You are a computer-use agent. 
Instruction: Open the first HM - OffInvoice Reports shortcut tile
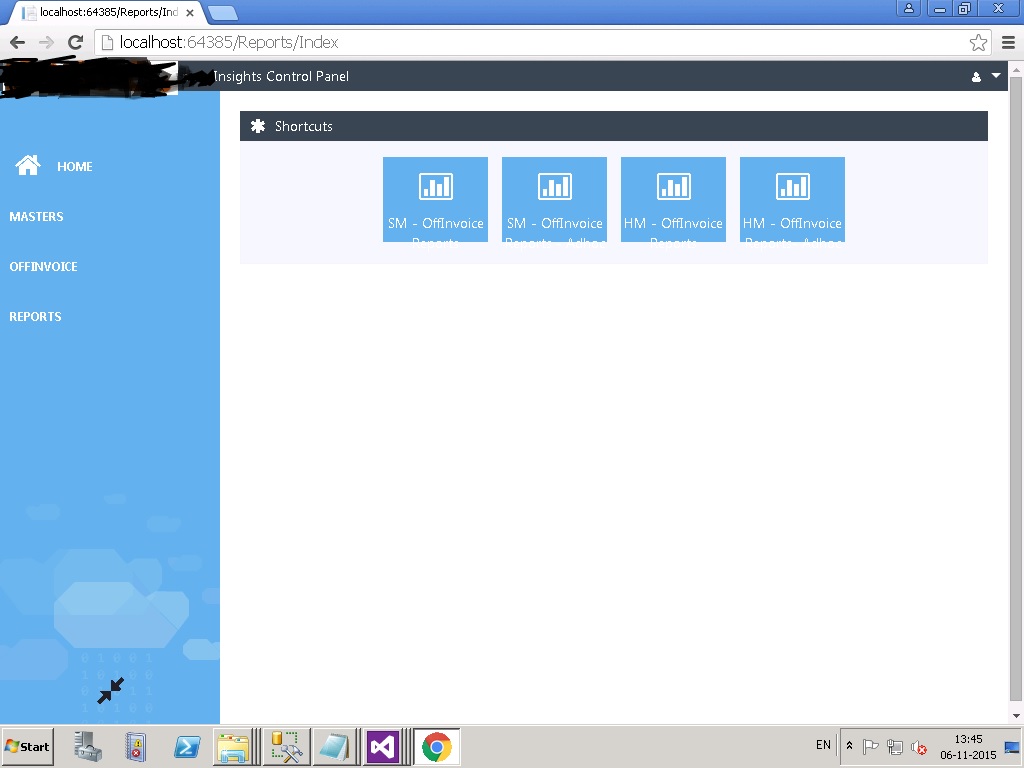673,199
